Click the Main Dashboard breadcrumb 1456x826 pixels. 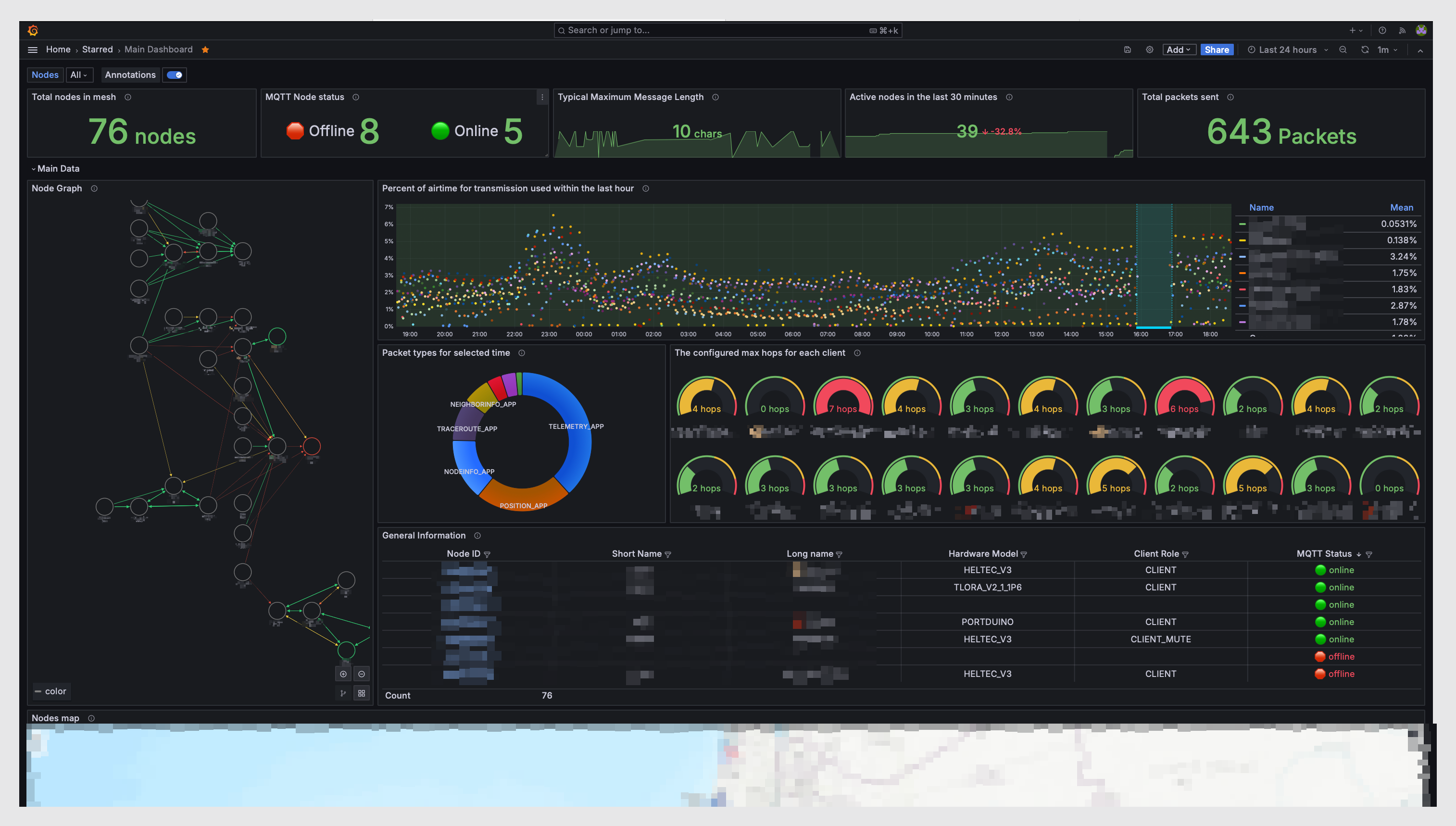(x=158, y=50)
